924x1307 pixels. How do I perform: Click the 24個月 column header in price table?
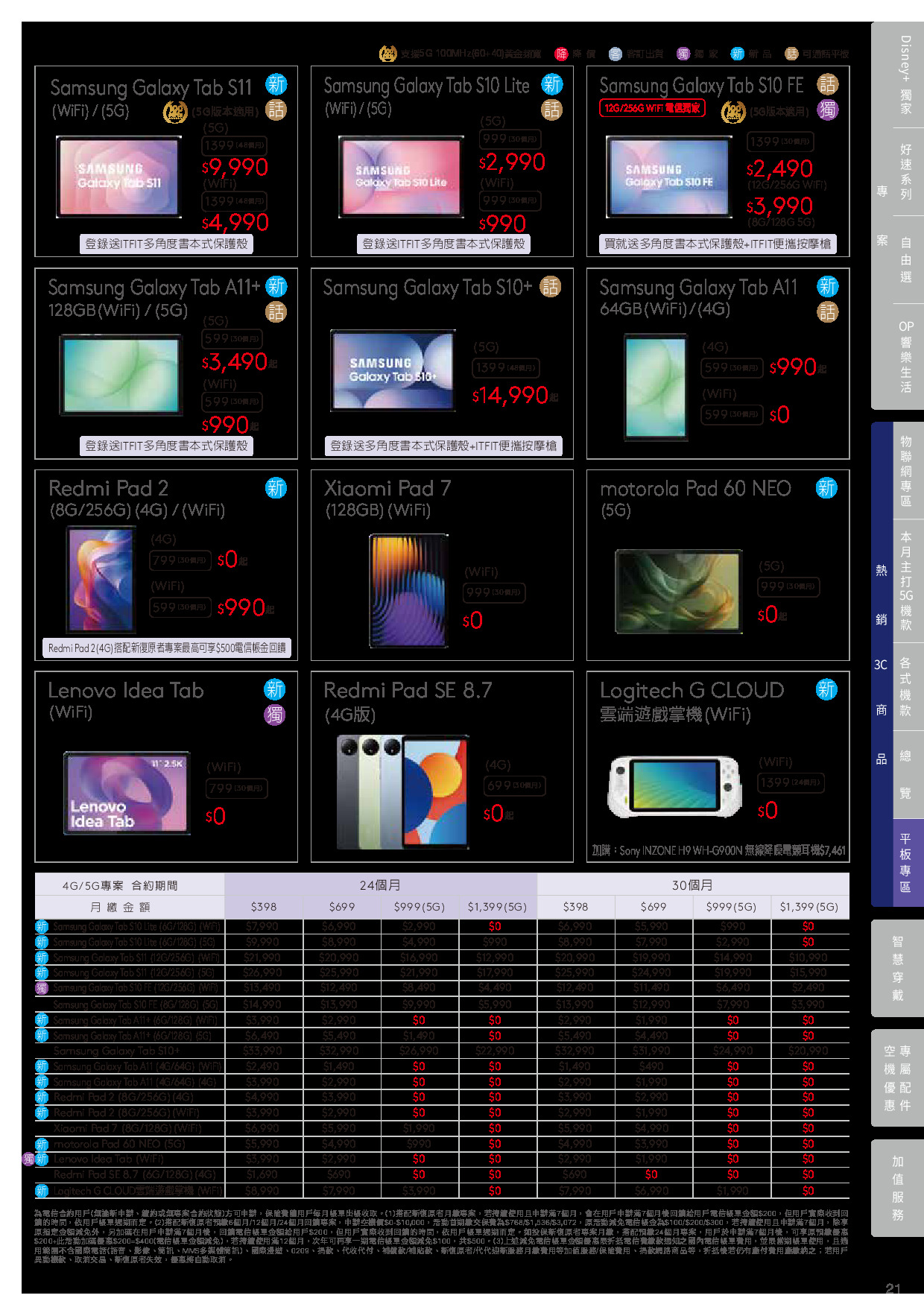click(x=380, y=884)
